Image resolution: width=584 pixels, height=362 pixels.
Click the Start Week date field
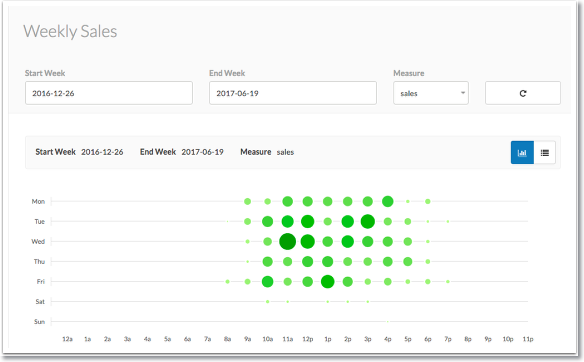pos(109,93)
